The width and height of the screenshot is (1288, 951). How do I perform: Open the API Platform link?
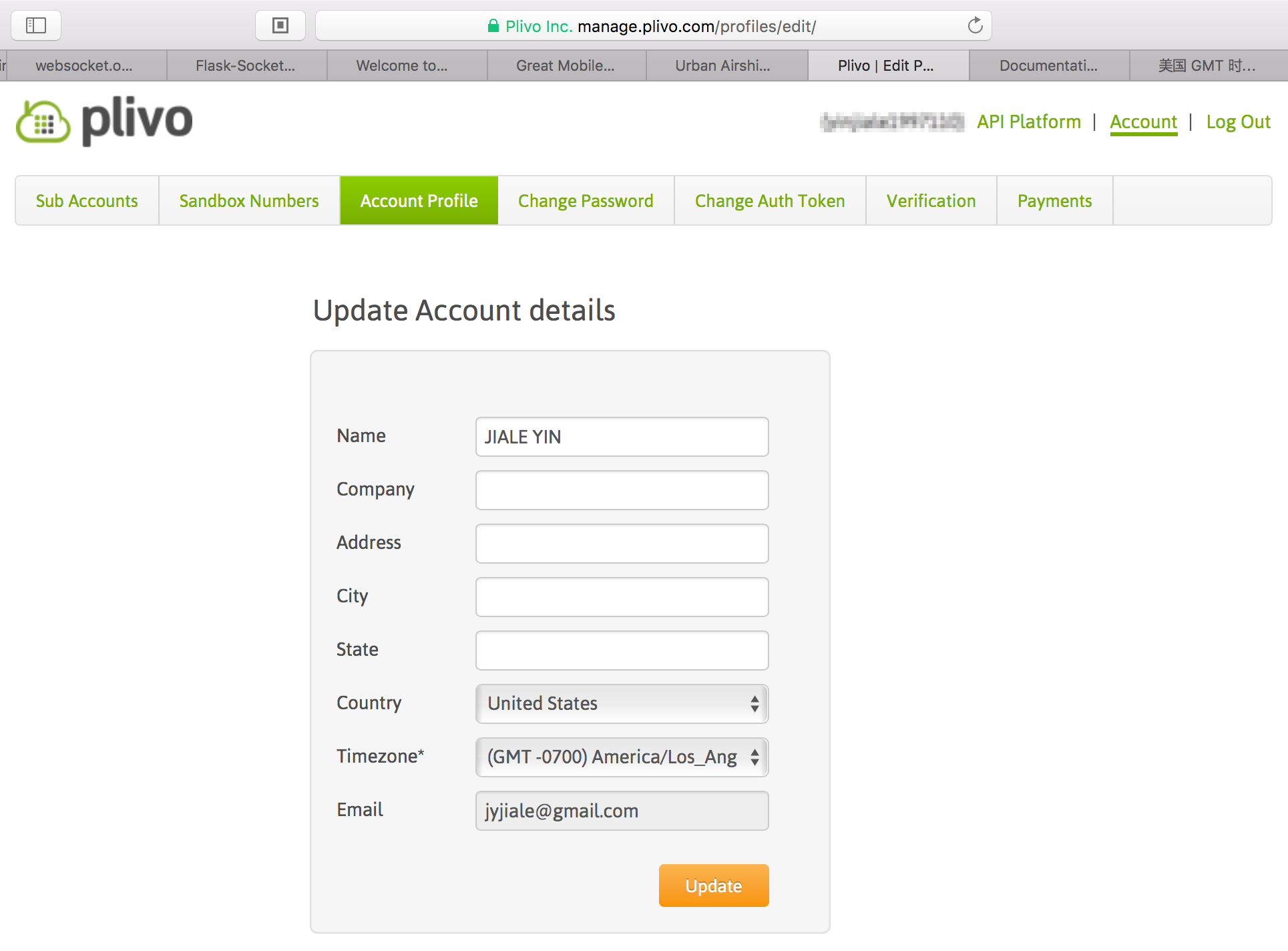click(1028, 122)
